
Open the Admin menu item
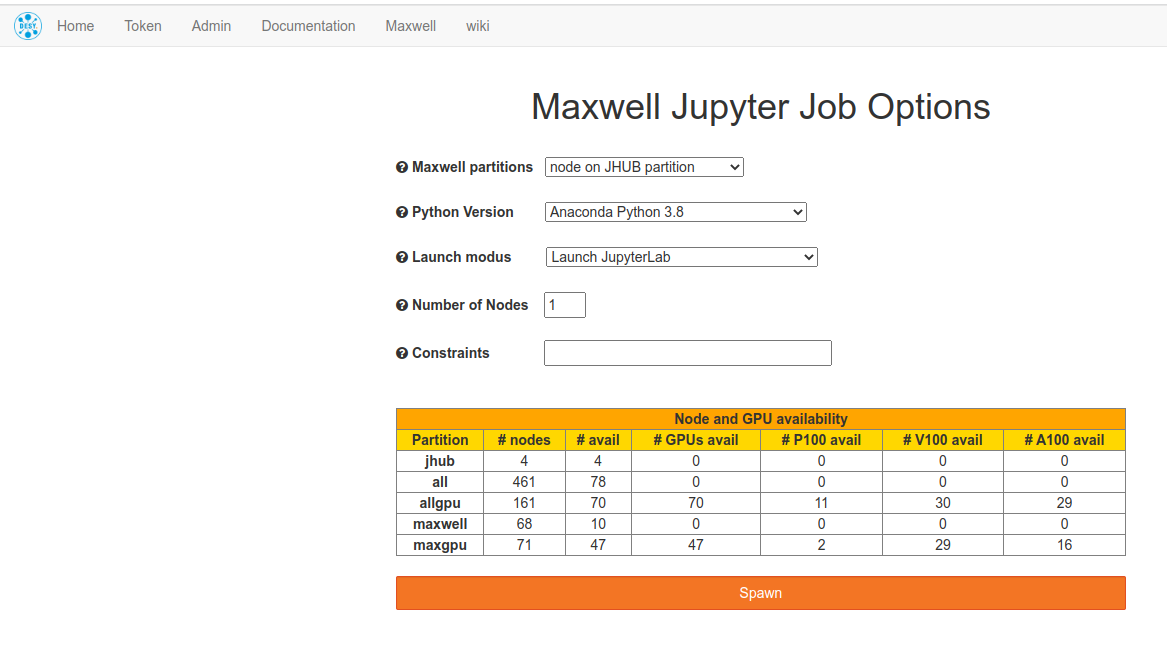click(x=211, y=26)
